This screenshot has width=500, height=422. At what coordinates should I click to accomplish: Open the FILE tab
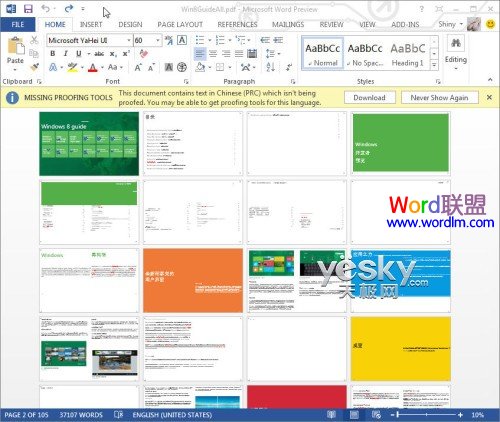tap(18, 24)
